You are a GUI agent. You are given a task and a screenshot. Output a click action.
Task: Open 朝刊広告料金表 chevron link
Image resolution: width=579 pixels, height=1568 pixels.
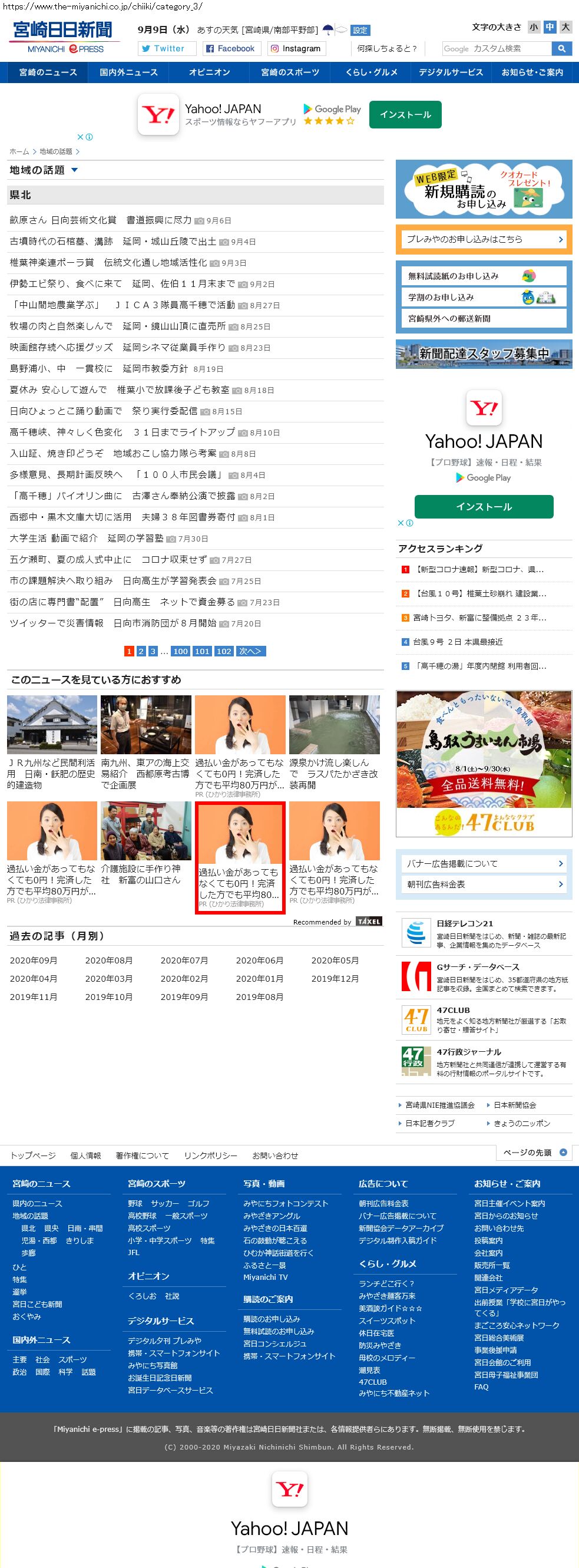point(484,884)
